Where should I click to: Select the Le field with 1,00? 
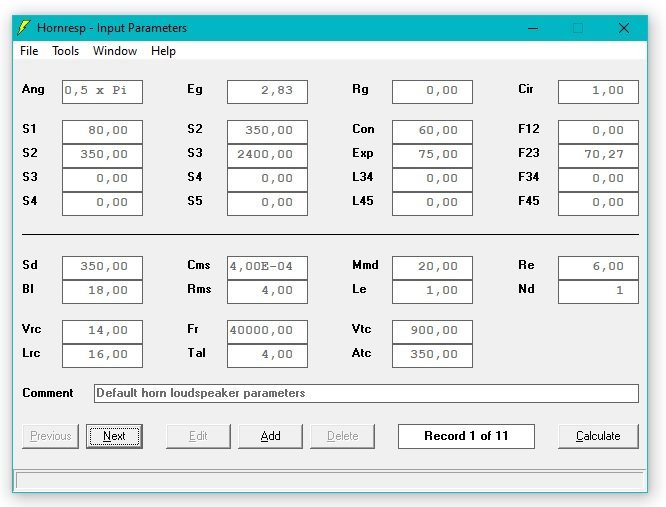(432, 292)
